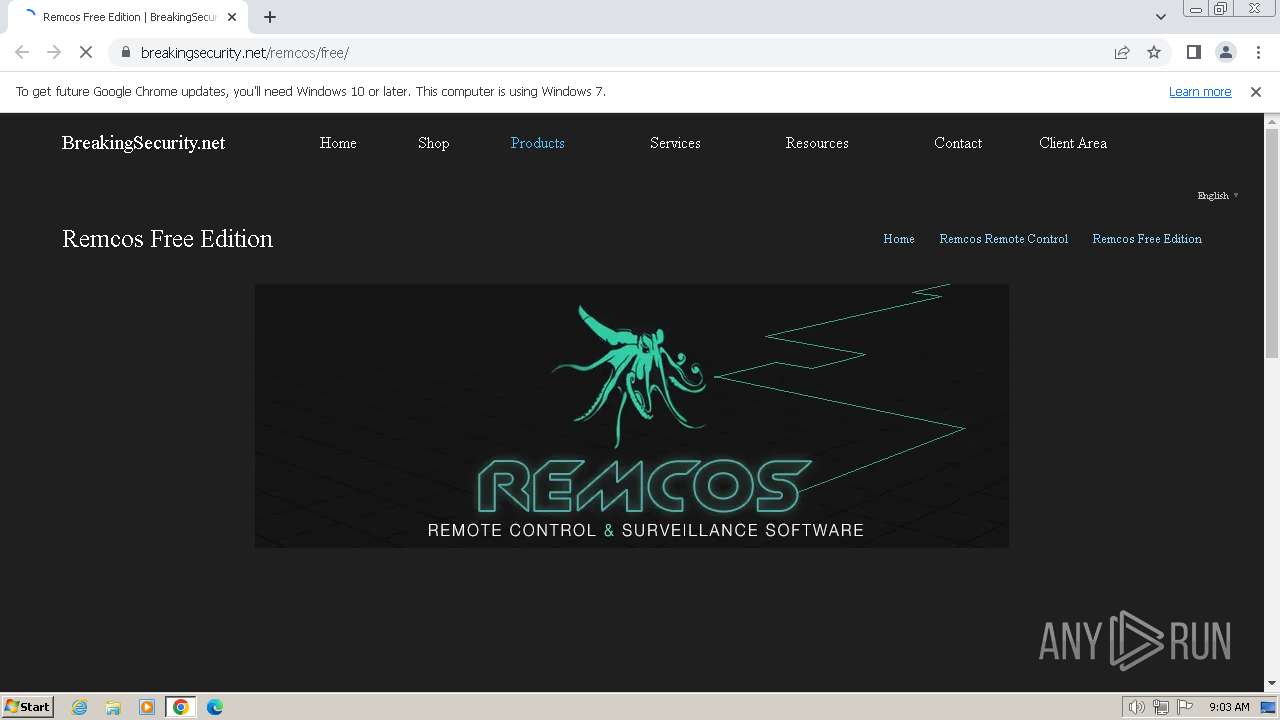Select the Chrome taskbar icon

(181, 707)
